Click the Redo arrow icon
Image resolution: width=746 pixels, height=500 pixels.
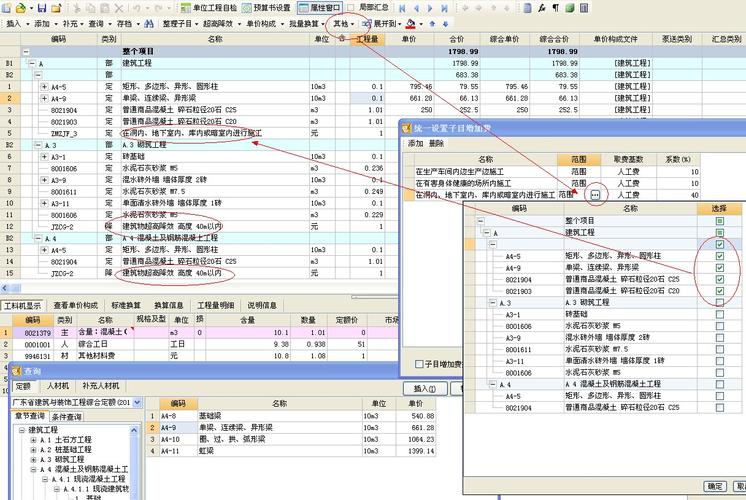pyautogui.click(x=158, y=8)
